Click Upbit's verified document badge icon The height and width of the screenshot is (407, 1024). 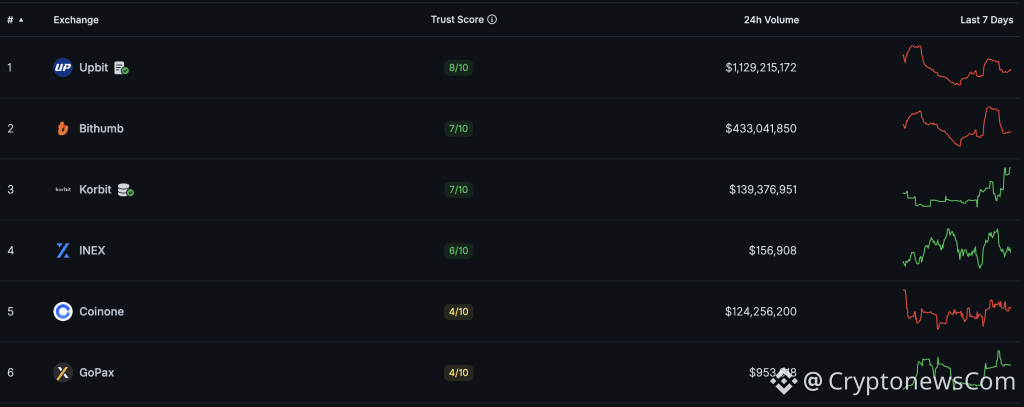121,68
